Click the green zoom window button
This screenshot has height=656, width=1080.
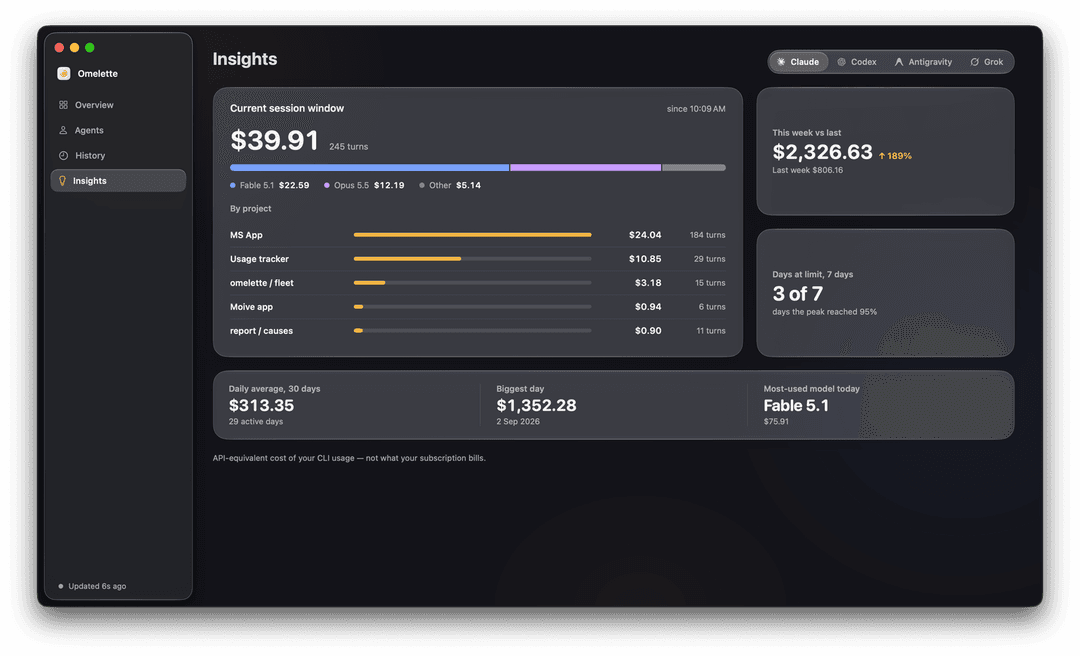pyautogui.click(x=90, y=48)
